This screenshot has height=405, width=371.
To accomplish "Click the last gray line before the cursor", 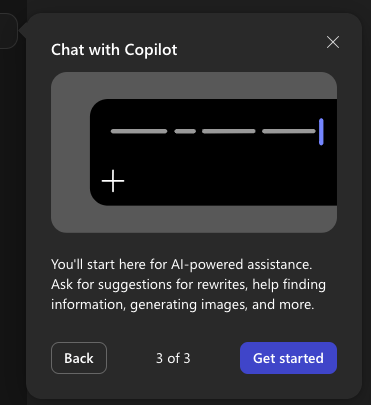I will click(289, 131).
